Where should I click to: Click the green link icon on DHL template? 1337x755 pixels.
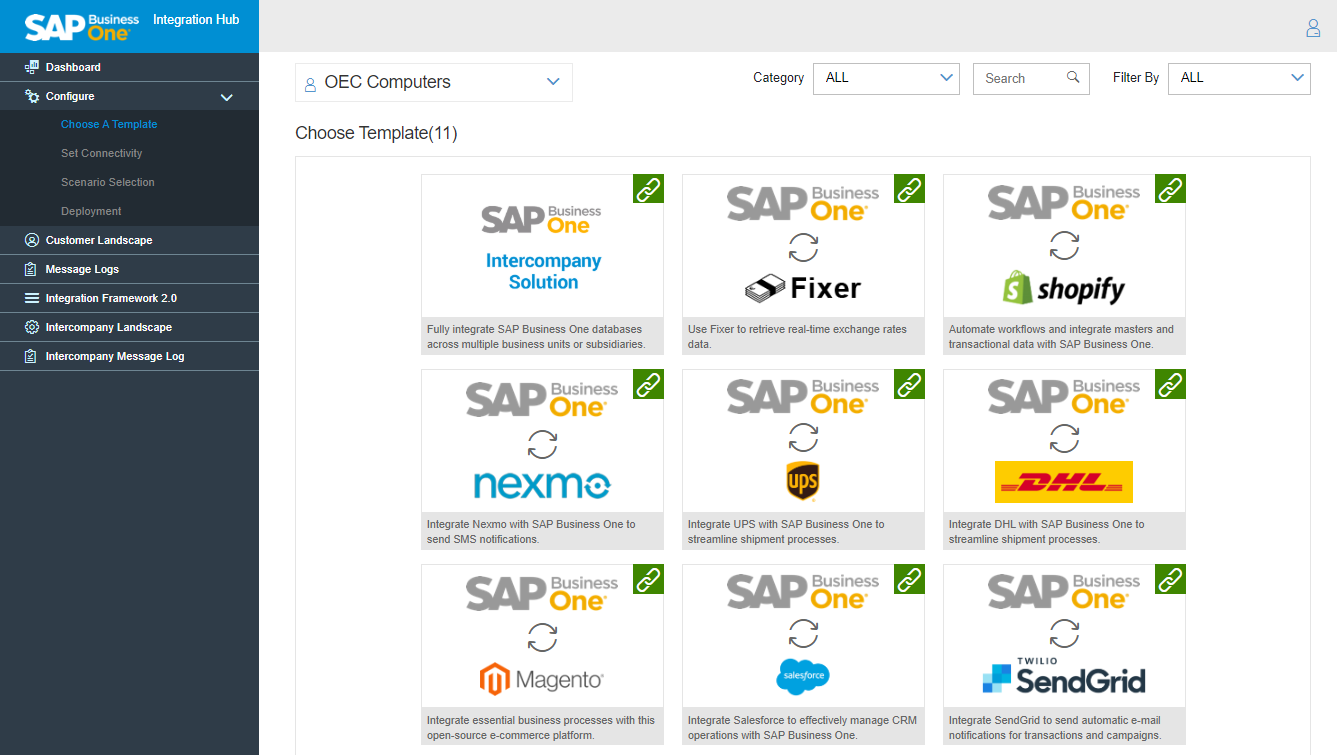pyautogui.click(x=1170, y=384)
